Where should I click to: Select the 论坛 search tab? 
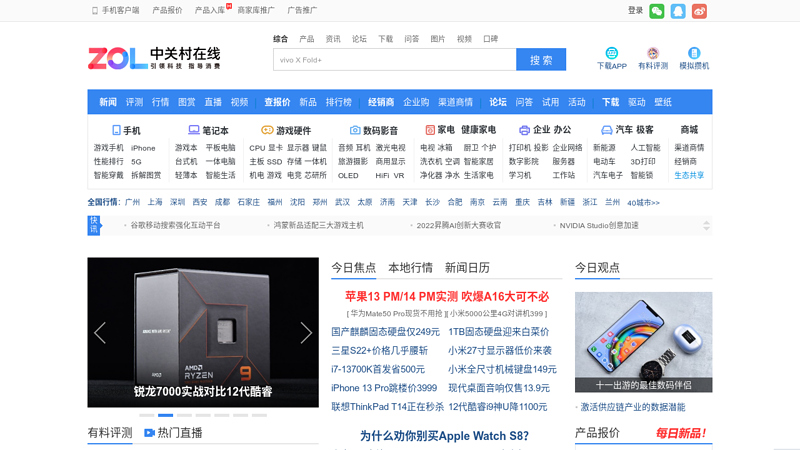pyautogui.click(x=359, y=39)
